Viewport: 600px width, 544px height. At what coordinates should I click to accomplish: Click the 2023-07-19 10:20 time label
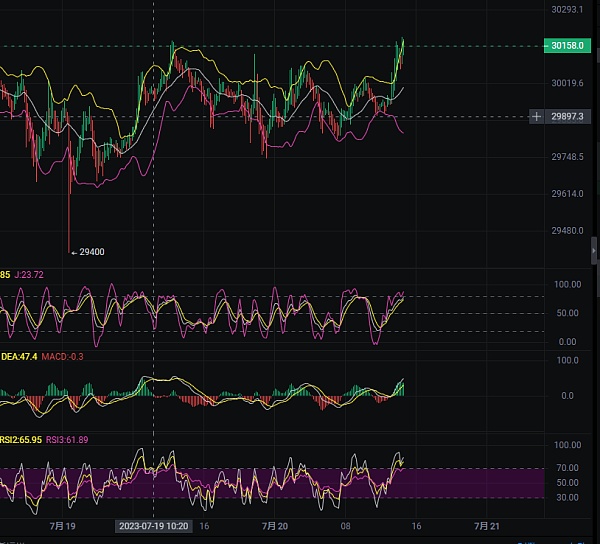point(153,525)
